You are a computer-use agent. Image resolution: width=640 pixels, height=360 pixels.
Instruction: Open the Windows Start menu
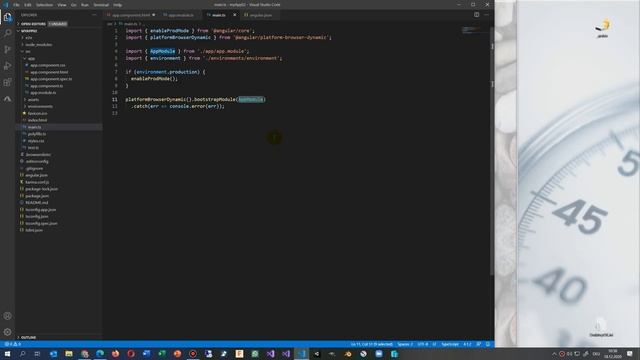pos(7,354)
